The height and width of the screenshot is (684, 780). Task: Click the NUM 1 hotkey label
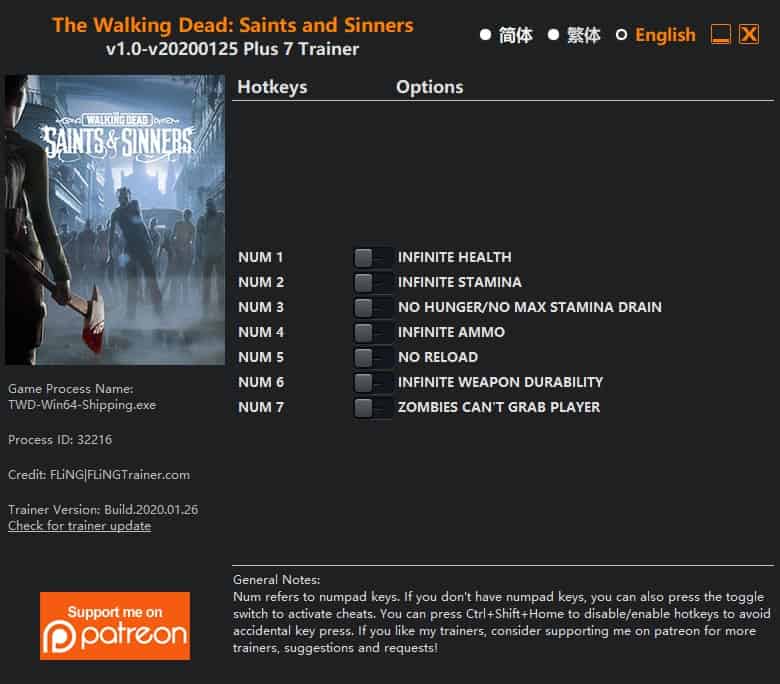261,257
